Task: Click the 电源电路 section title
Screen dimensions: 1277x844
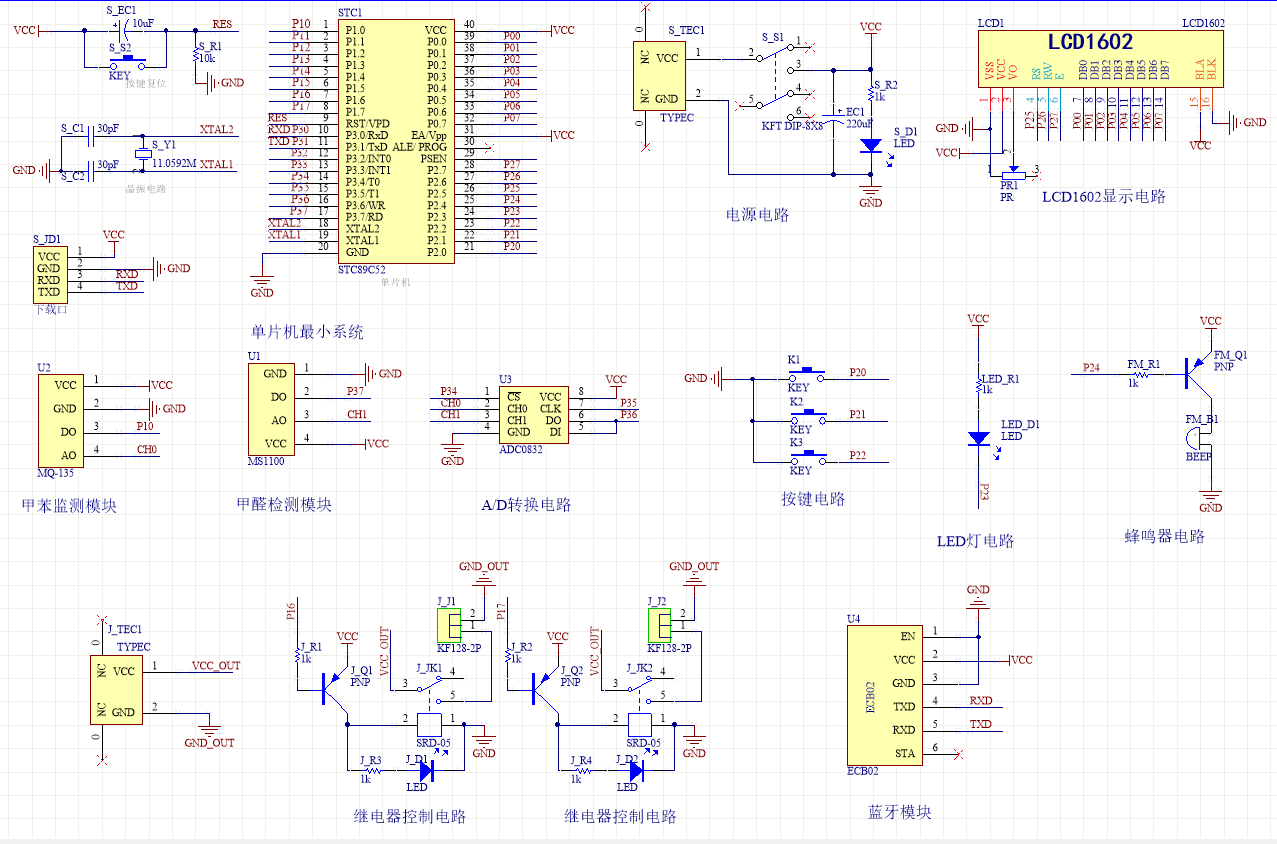Action: coord(756,214)
